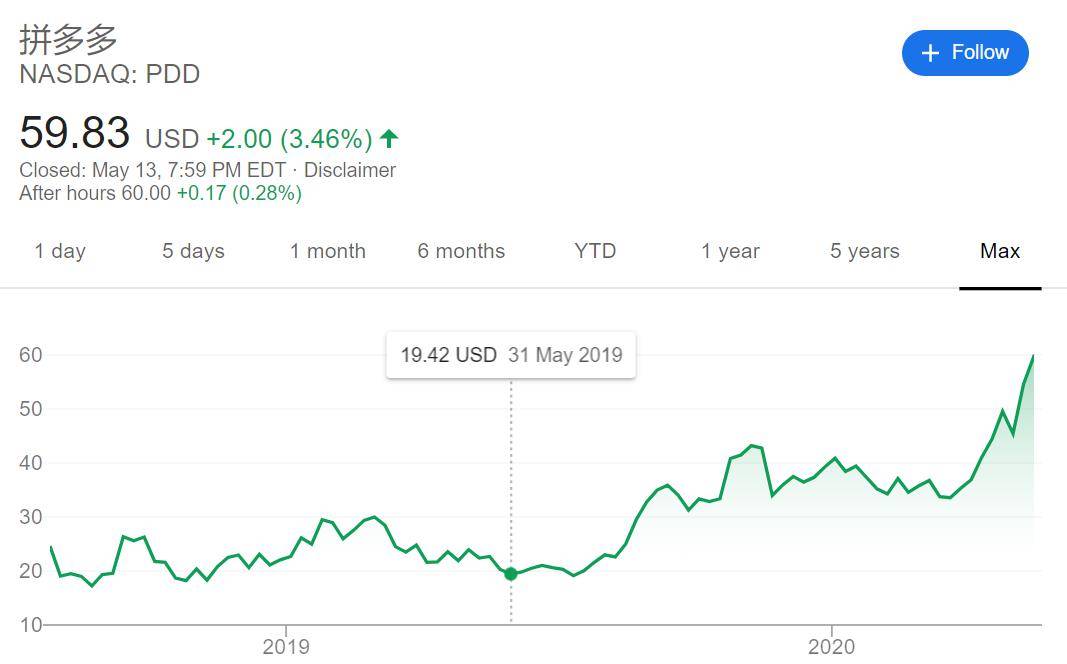
Task: Click the NASDAQ: PDD ticker text
Action: [x=110, y=75]
